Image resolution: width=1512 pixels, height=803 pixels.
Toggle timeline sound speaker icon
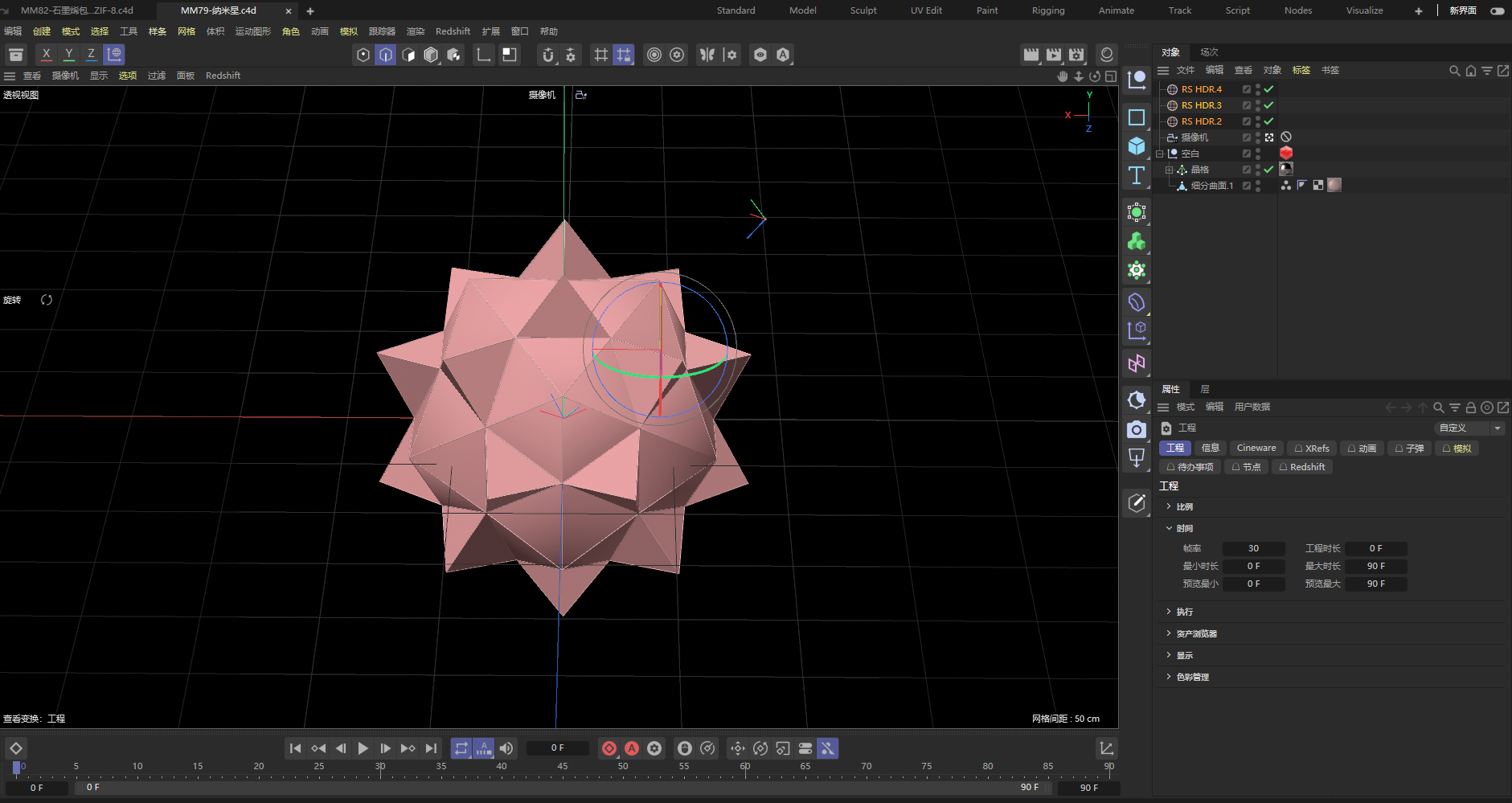click(x=506, y=748)
